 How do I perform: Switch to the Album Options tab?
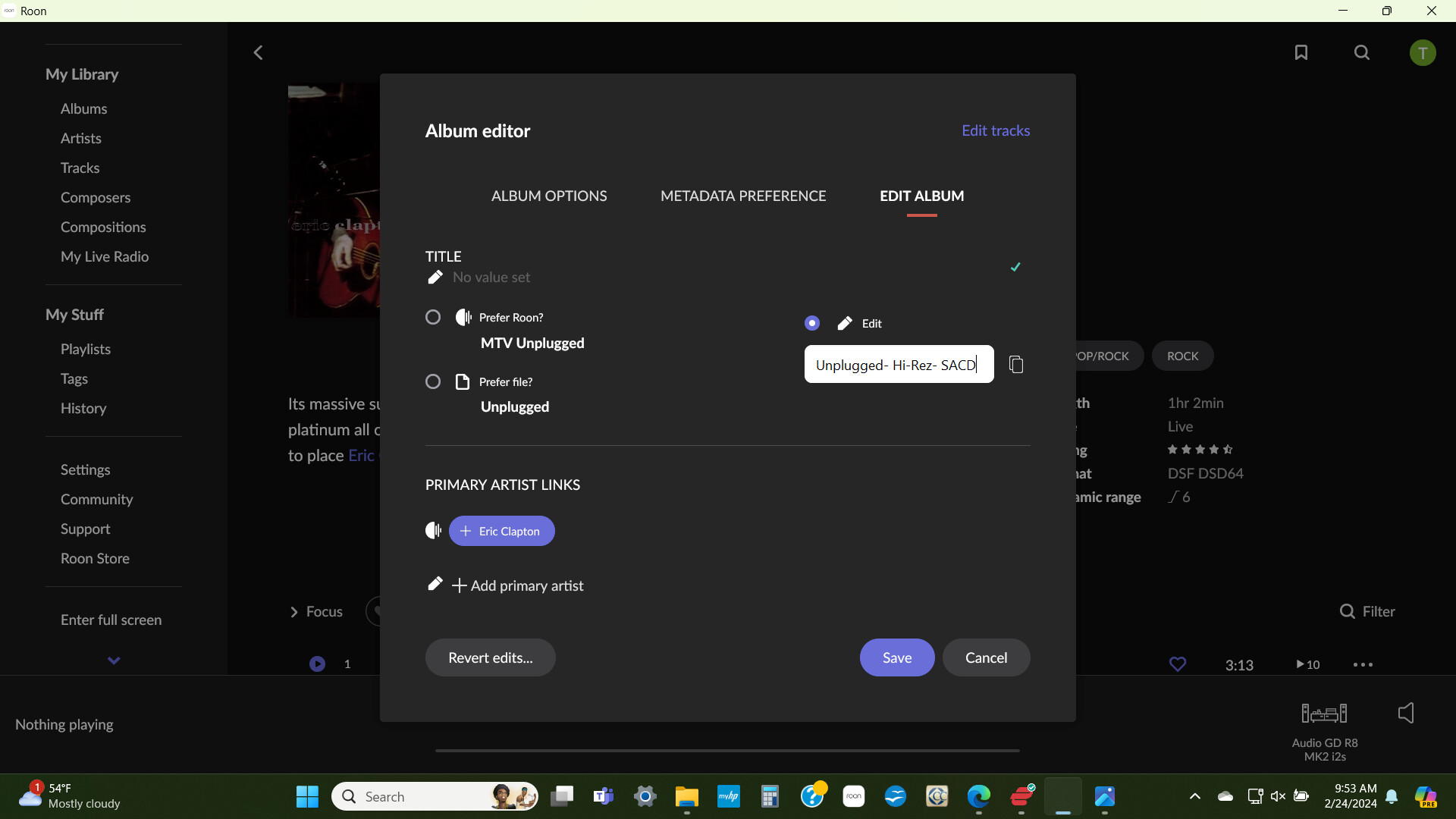coord(549,196)
